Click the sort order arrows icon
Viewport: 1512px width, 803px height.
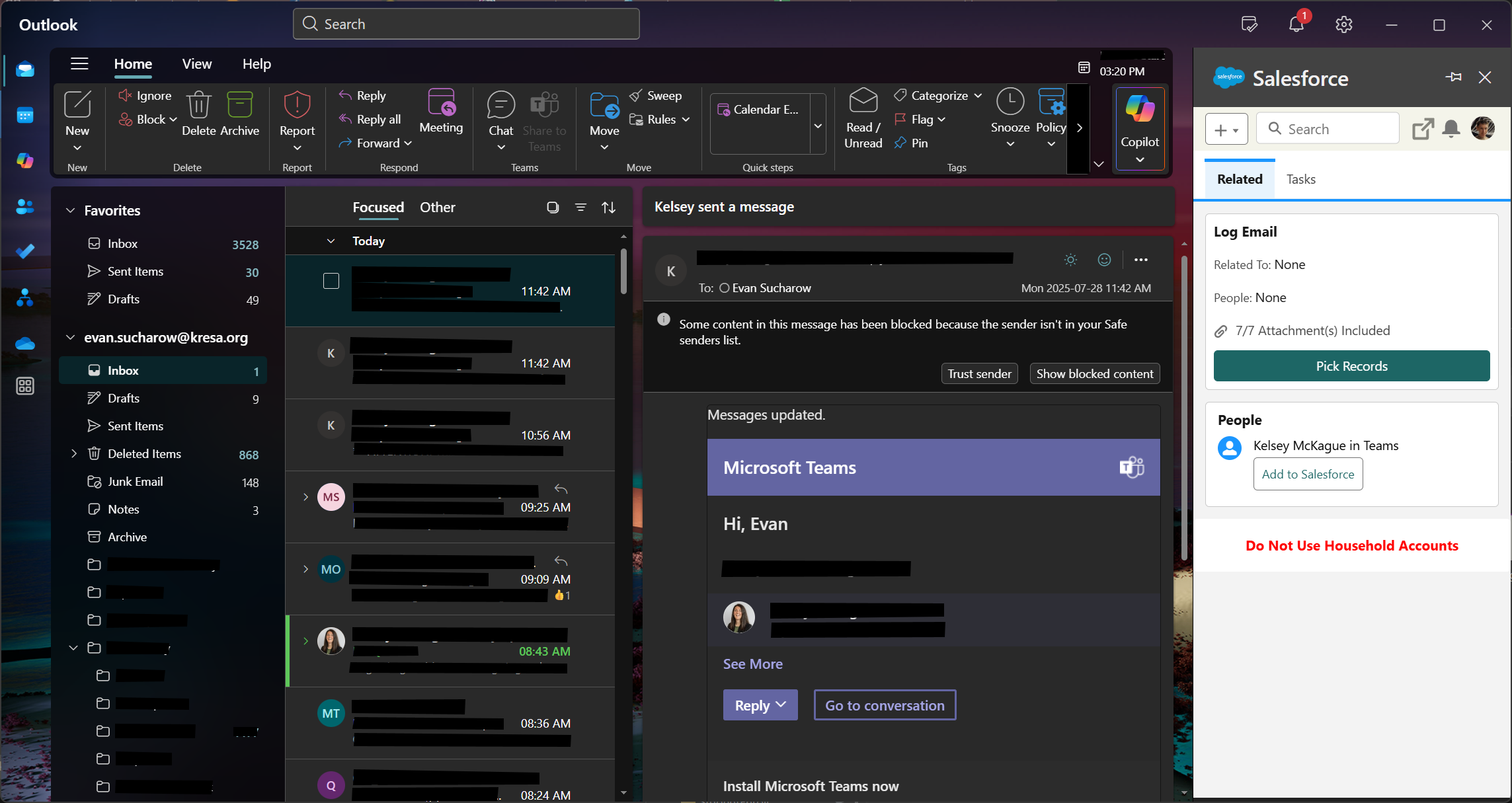[609, 208]
